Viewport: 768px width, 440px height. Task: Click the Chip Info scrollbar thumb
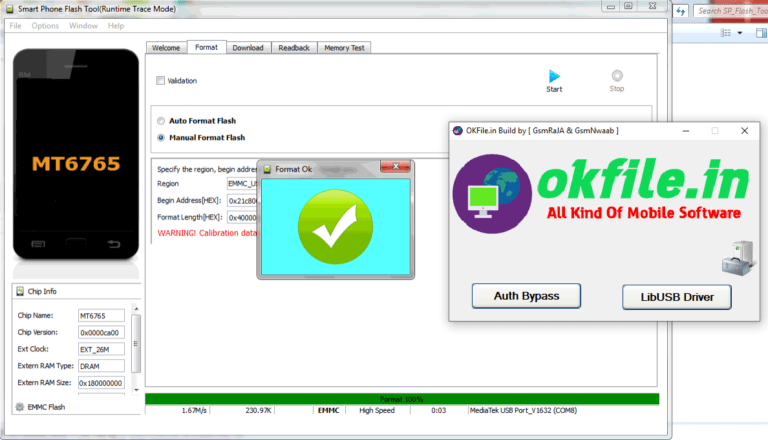point(137,343)
